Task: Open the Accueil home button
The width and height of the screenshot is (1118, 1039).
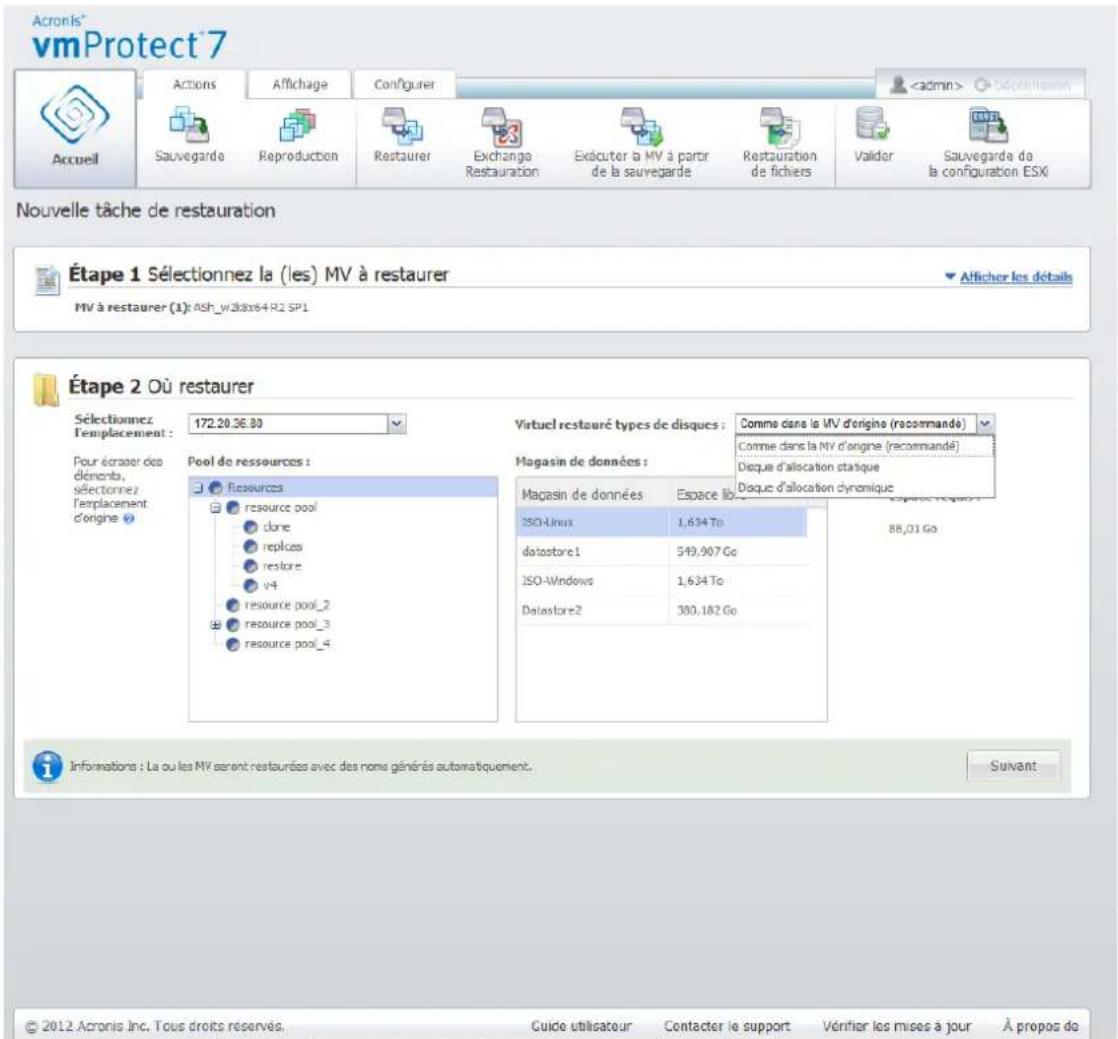Action: 75,128
